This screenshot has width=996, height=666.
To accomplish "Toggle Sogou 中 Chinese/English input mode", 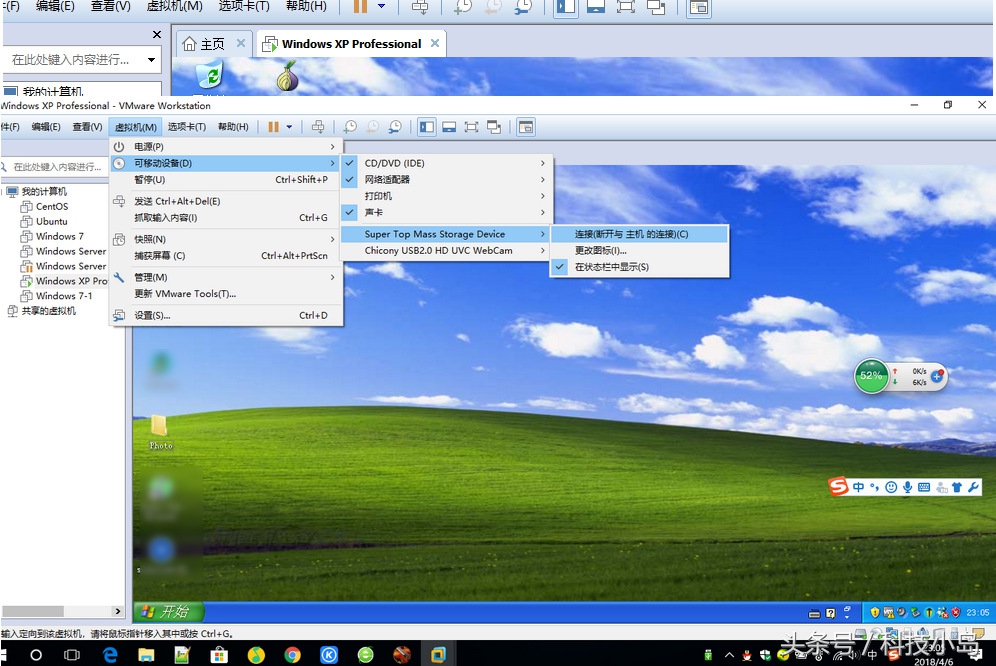I will (859, 487).
